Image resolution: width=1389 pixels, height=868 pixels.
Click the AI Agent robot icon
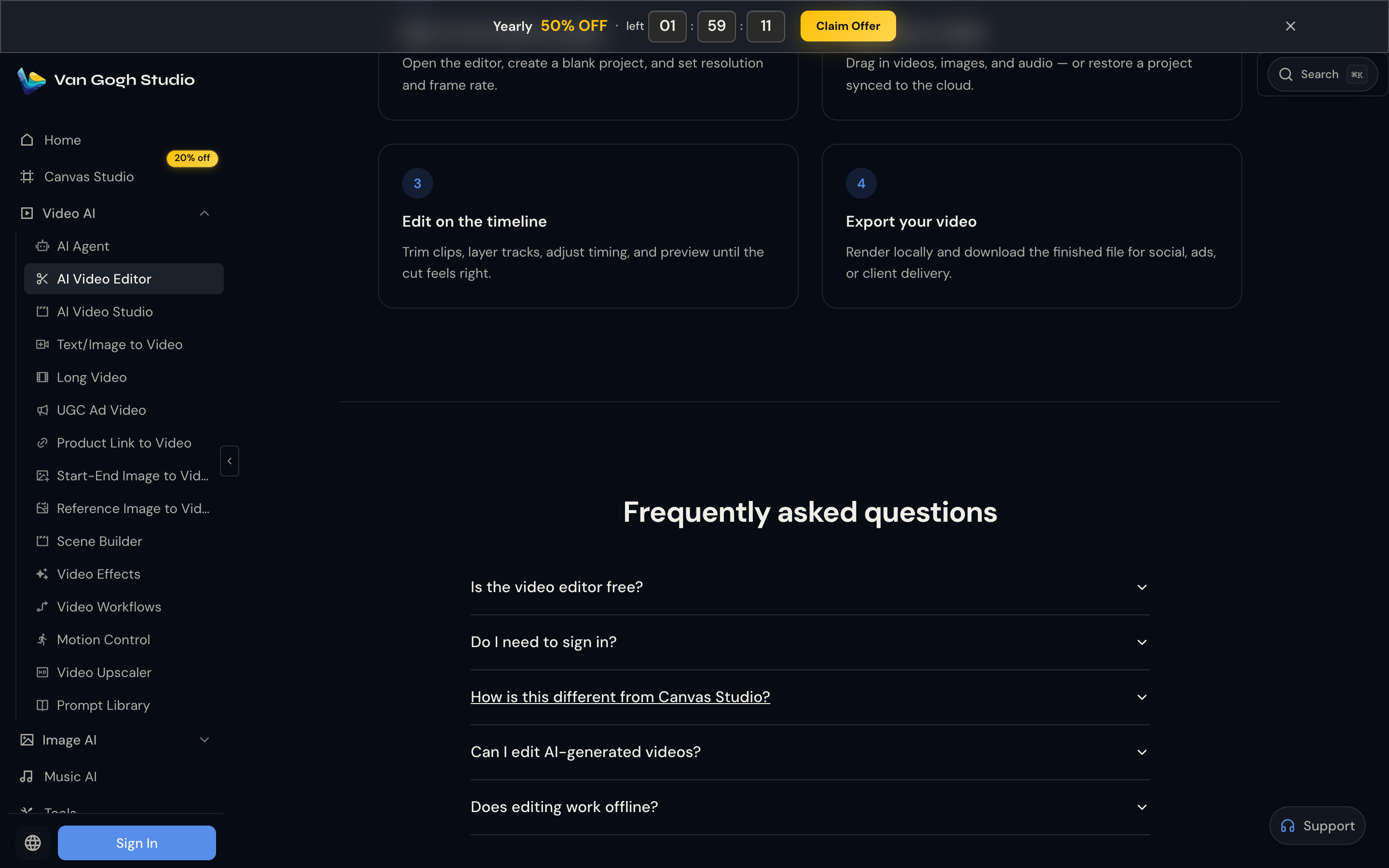click(x=42, y=246)
